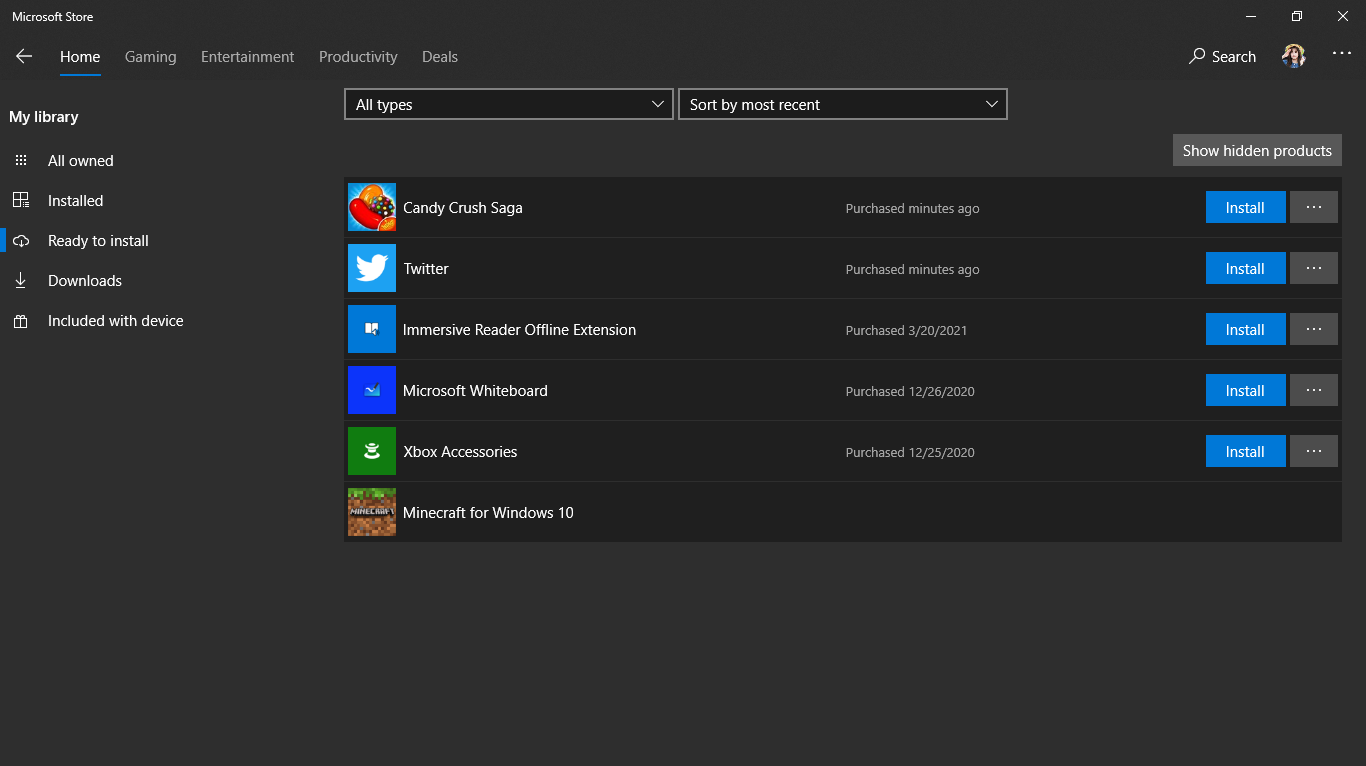Click Show hidden products button
This screenshot has height=766, width=1366.
[1257, 151]
